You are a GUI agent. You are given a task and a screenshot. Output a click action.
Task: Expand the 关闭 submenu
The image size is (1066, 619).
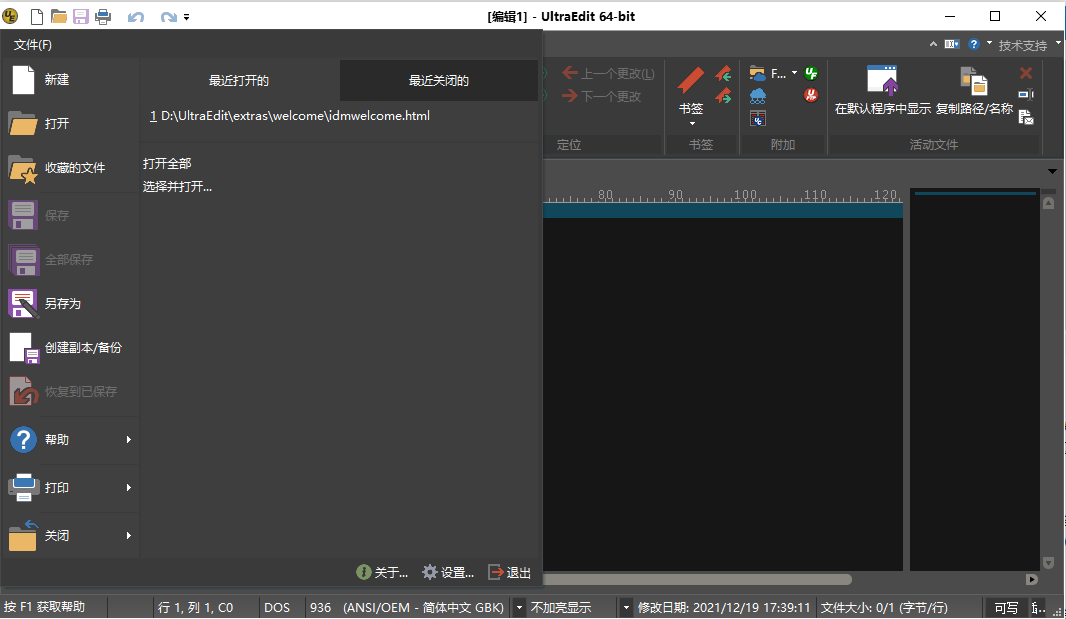[71, 535]
